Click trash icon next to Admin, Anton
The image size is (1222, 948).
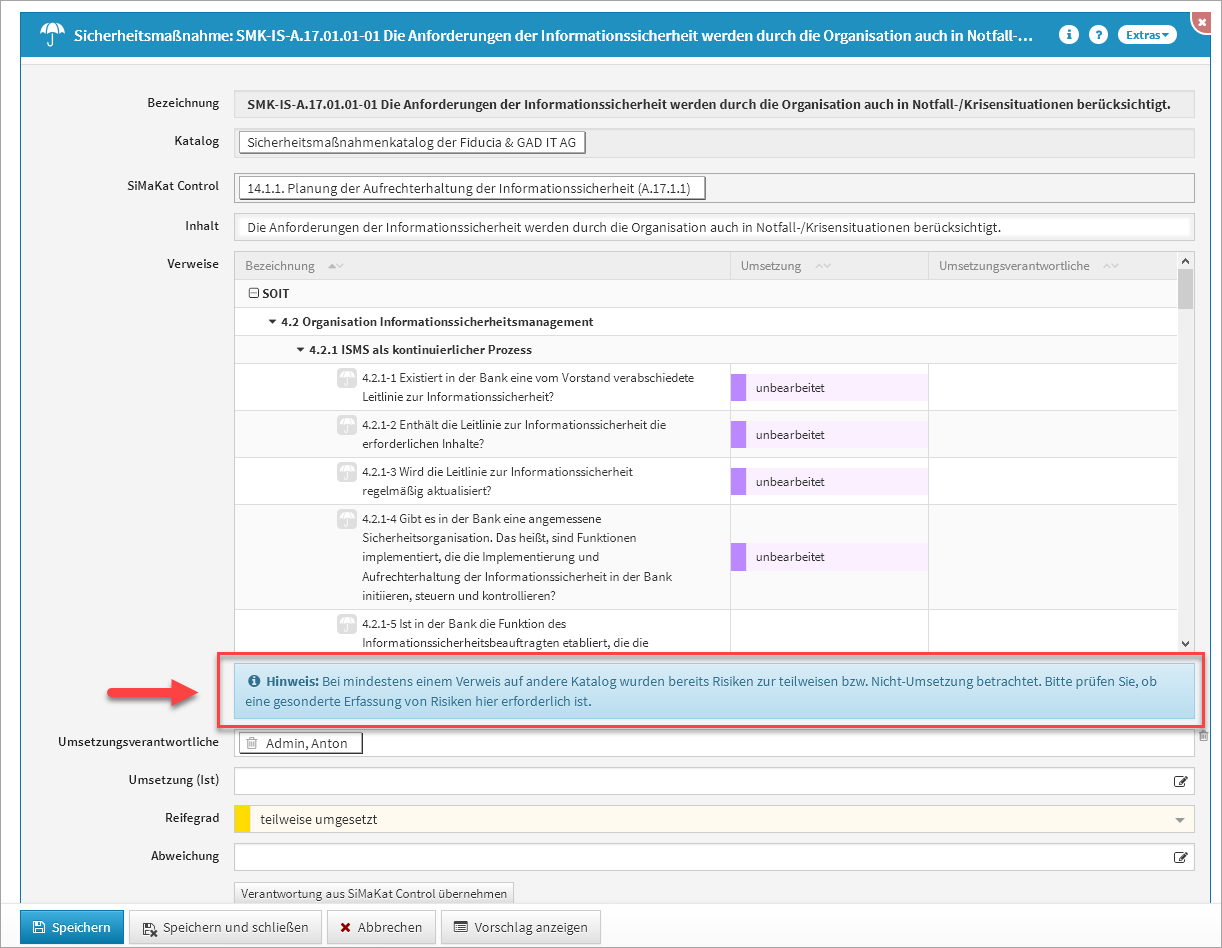(252, 743)
